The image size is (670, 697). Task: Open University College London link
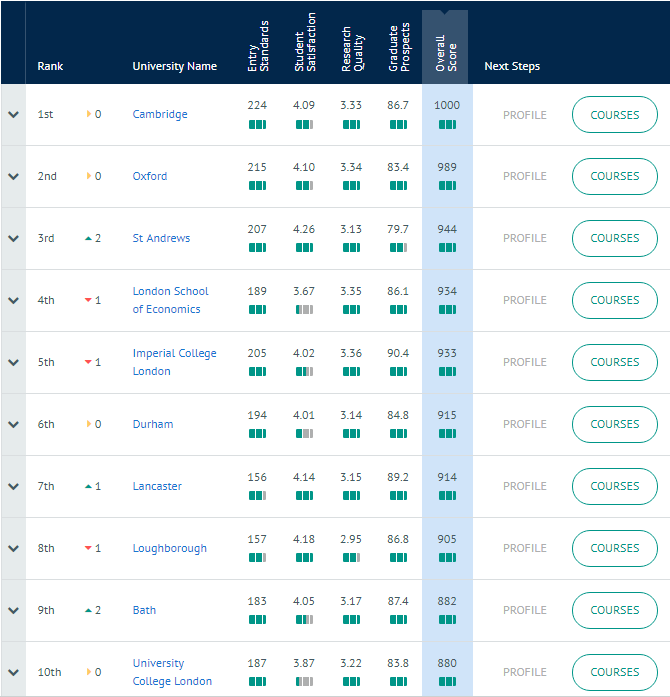pyautogui.click(x=172, y=672)
